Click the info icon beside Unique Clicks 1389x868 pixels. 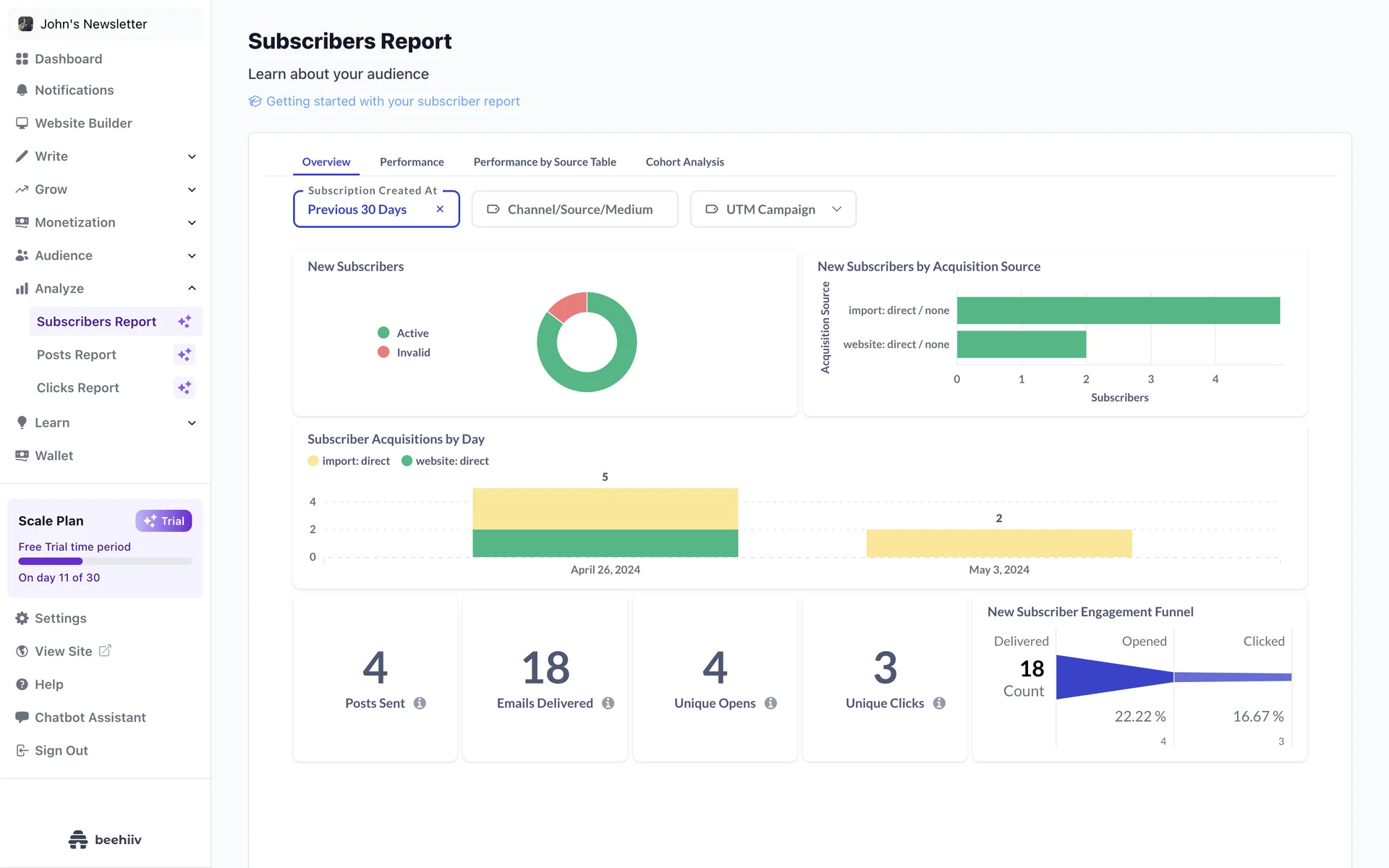[939, 703]
